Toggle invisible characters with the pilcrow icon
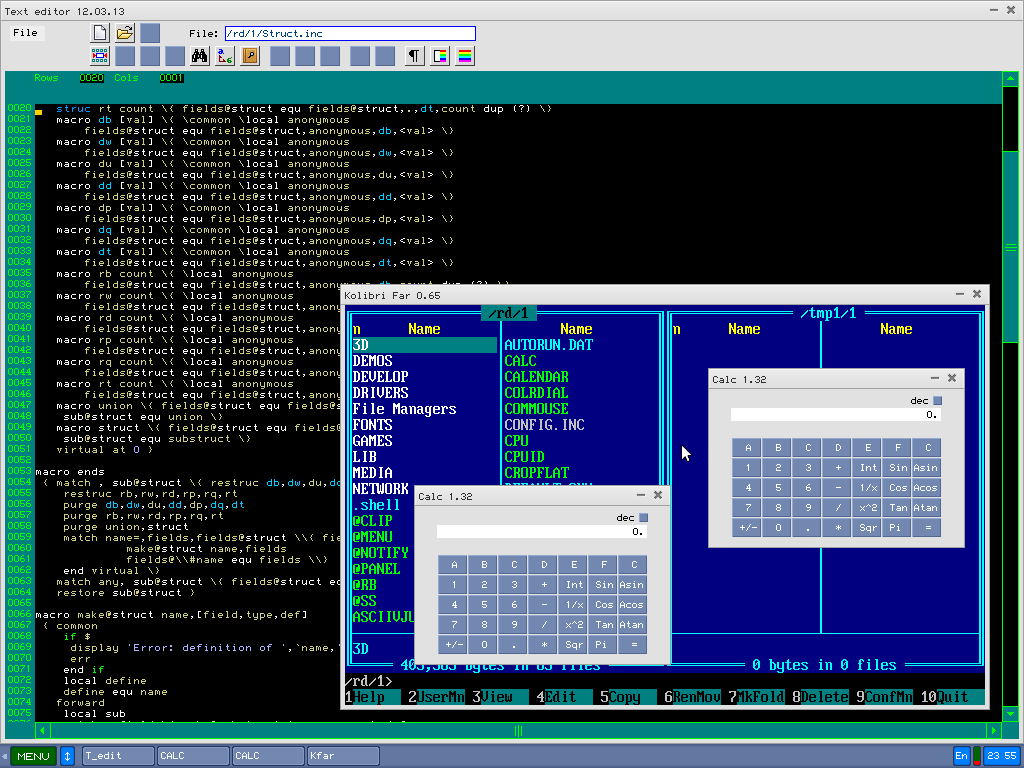This screenshot has height=768, width=1024. [x=414, y=56]
